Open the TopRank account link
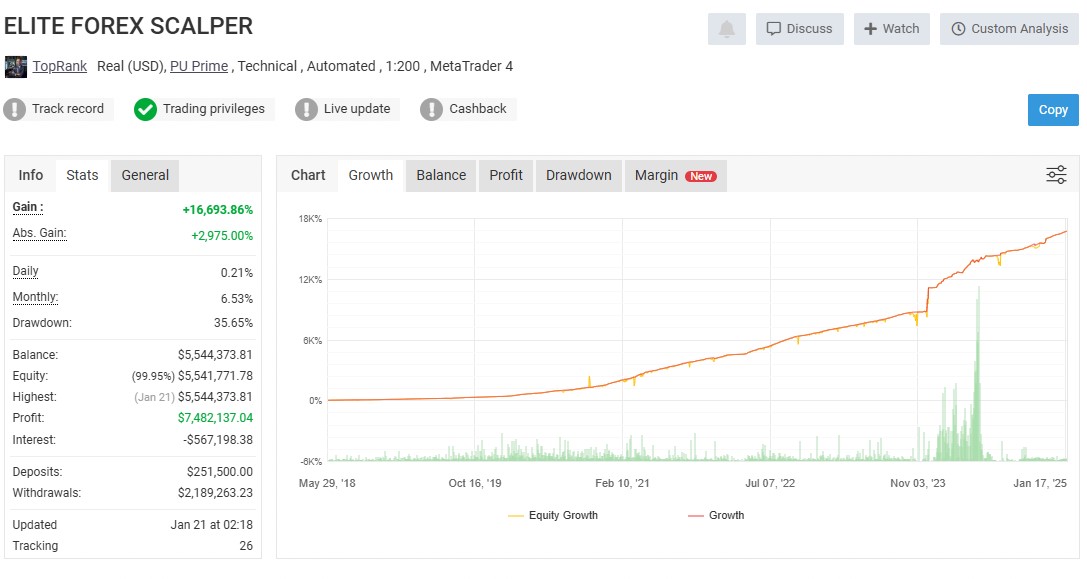 click(x=60, y=66)
